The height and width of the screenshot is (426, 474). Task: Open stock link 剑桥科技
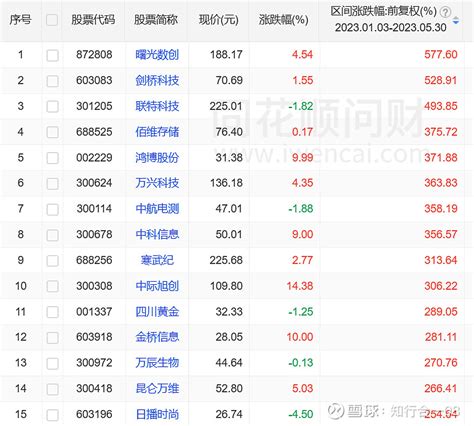click(157, 80)
